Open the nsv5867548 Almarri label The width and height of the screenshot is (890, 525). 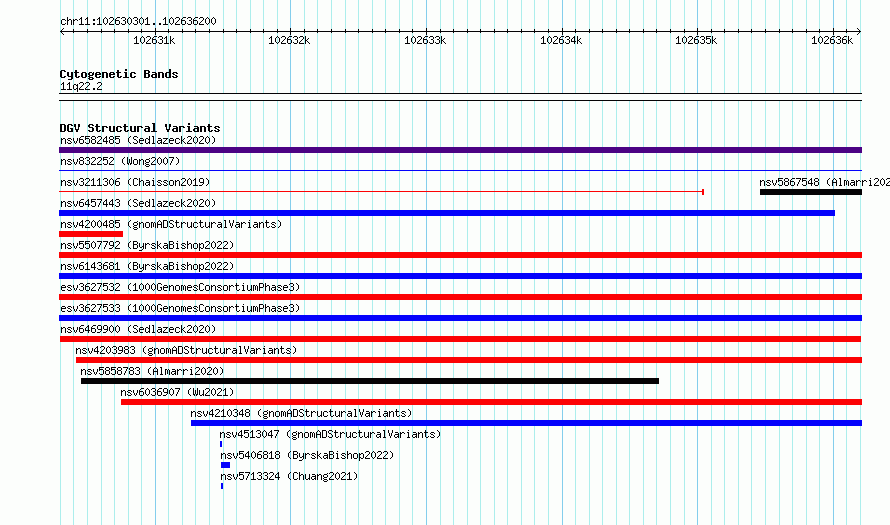[x=824, y=182]
